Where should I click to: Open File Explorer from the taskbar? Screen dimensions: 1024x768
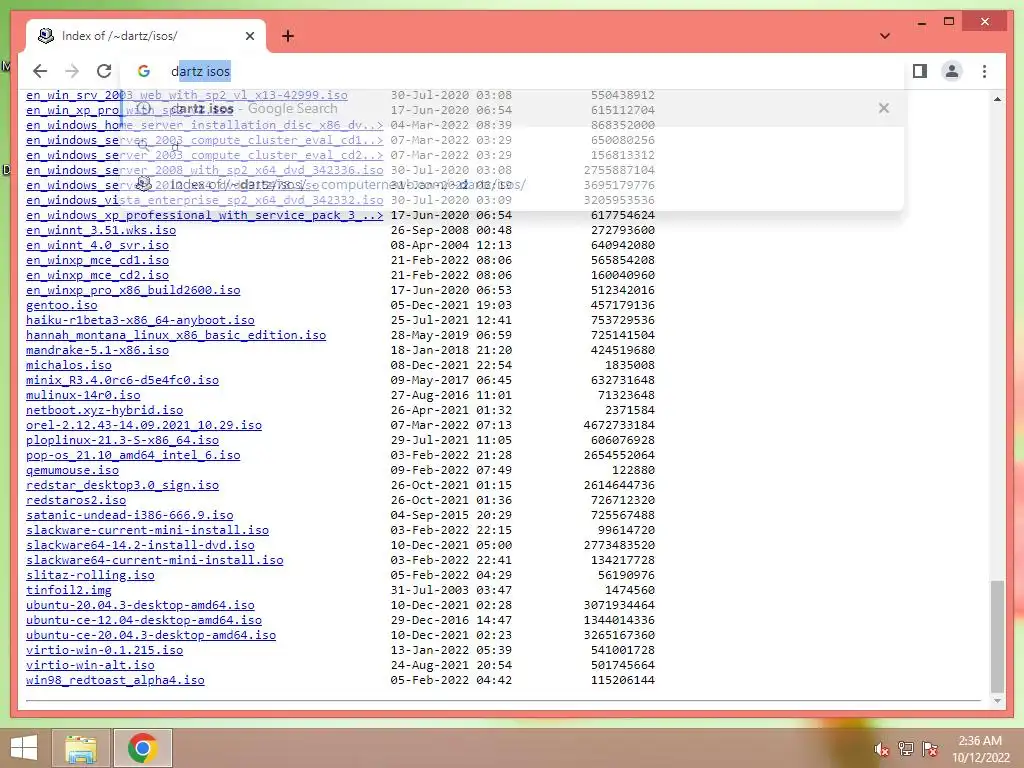[x=81, y=748]
